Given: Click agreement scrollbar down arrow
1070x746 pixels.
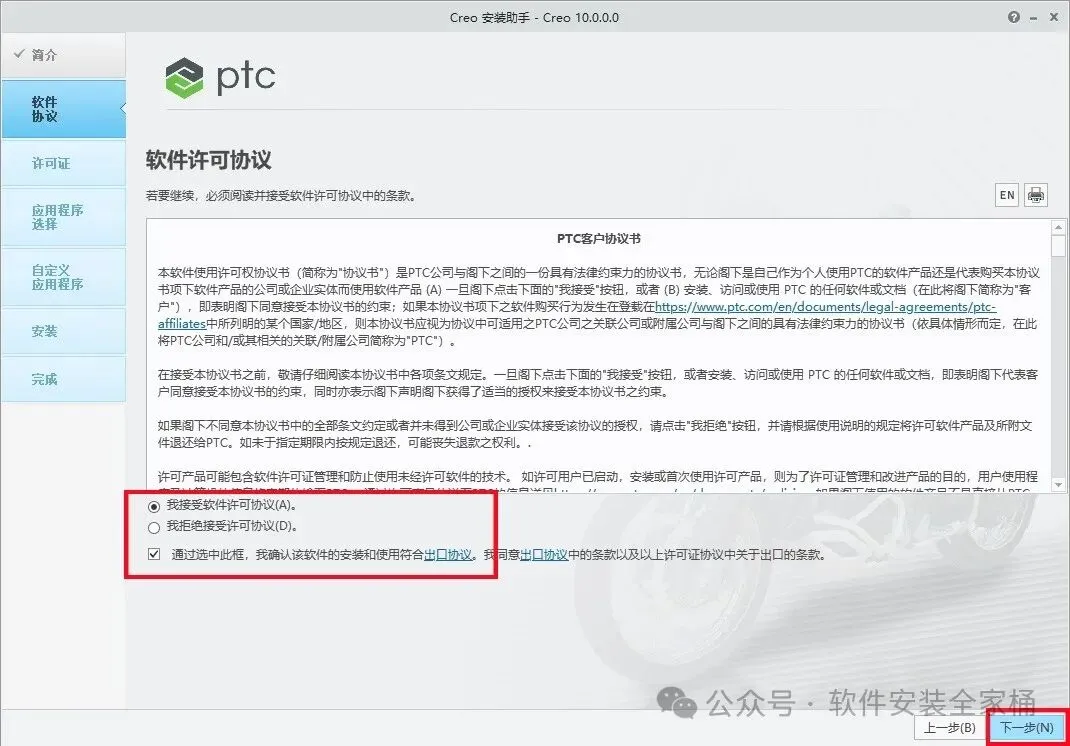Looking at the screenshot, I should [x=1058, y=484].
